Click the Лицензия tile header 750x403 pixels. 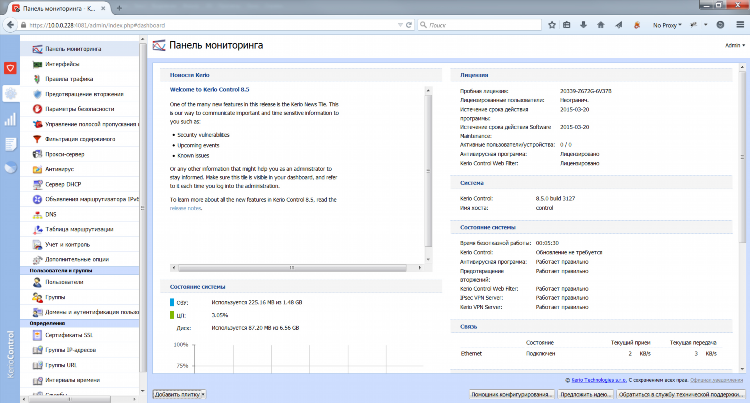[x=591, y=75]
